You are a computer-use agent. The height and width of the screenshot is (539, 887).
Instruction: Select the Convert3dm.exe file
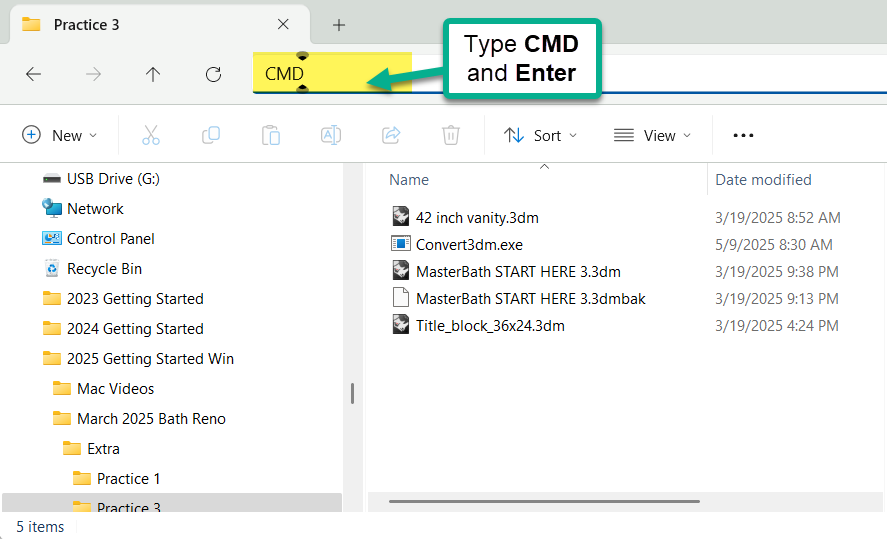pos(469,245)
